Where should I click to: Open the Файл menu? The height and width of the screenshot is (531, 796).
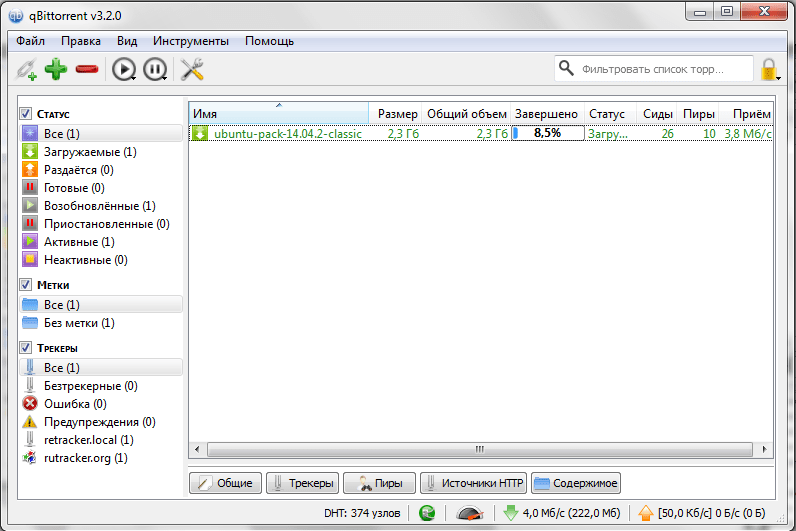click(x=30, y=41)
